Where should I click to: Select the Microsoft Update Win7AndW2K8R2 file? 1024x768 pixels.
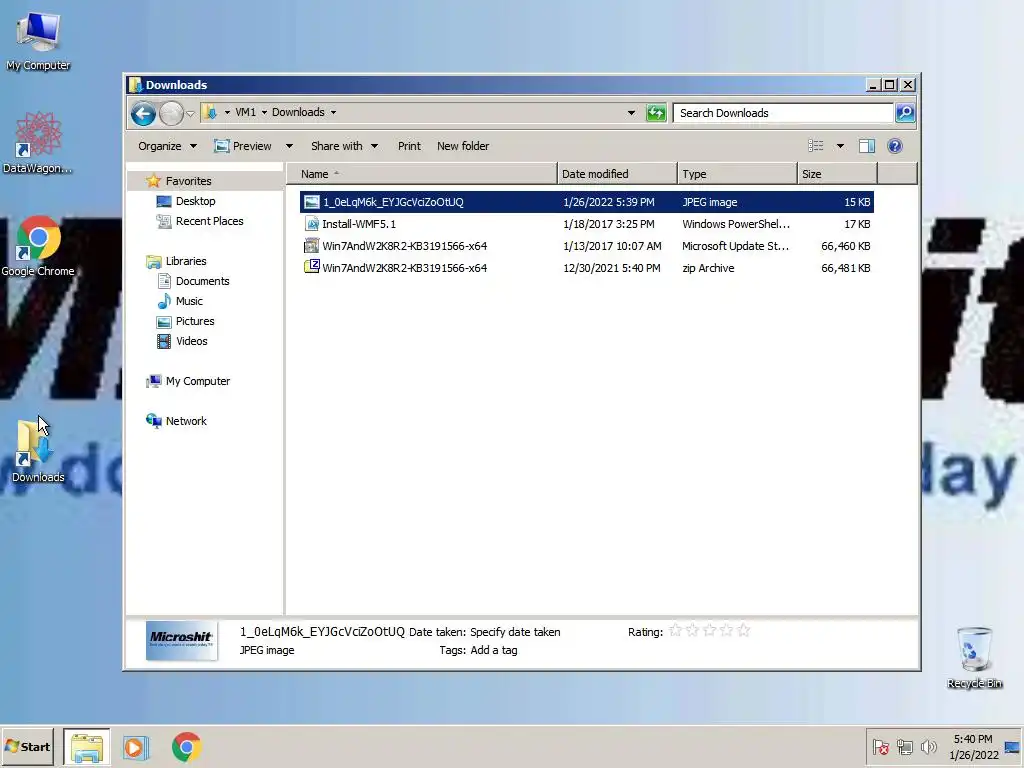pyautogui.click(x=586, y=246)
